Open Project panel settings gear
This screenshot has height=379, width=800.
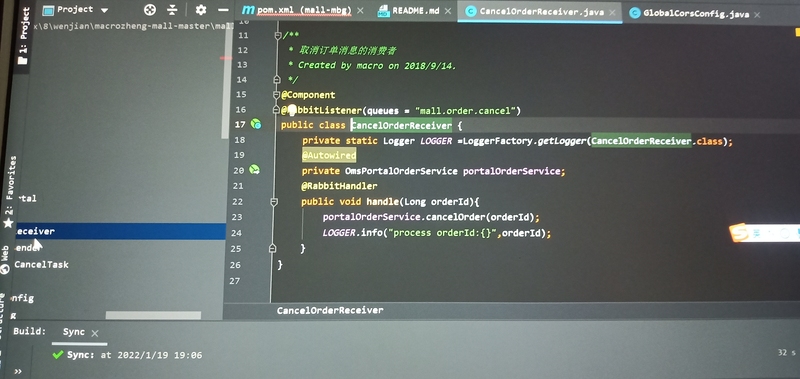(x=201, y=10)
